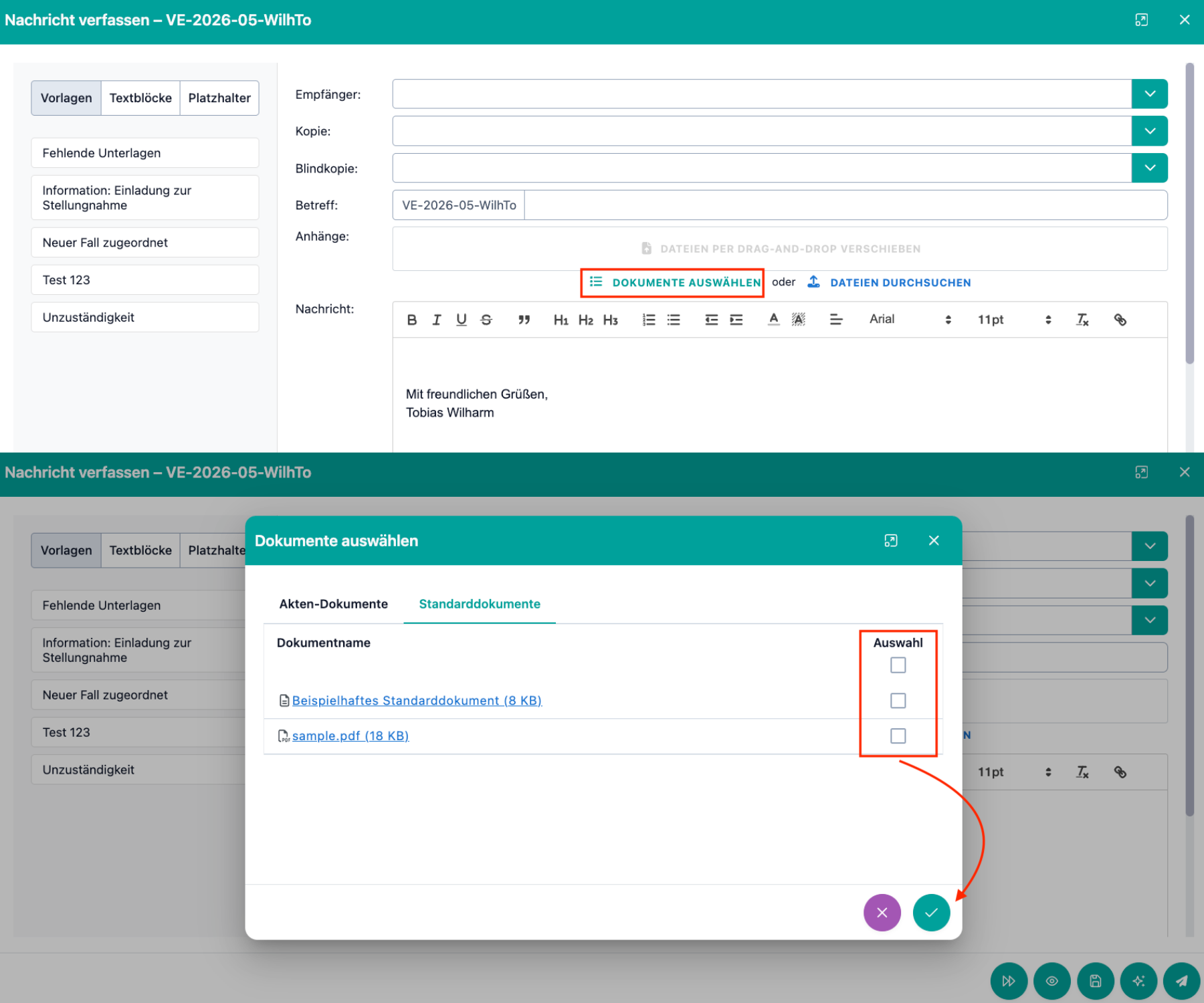Open the Platzhalter tab in top window

[219, 98]
